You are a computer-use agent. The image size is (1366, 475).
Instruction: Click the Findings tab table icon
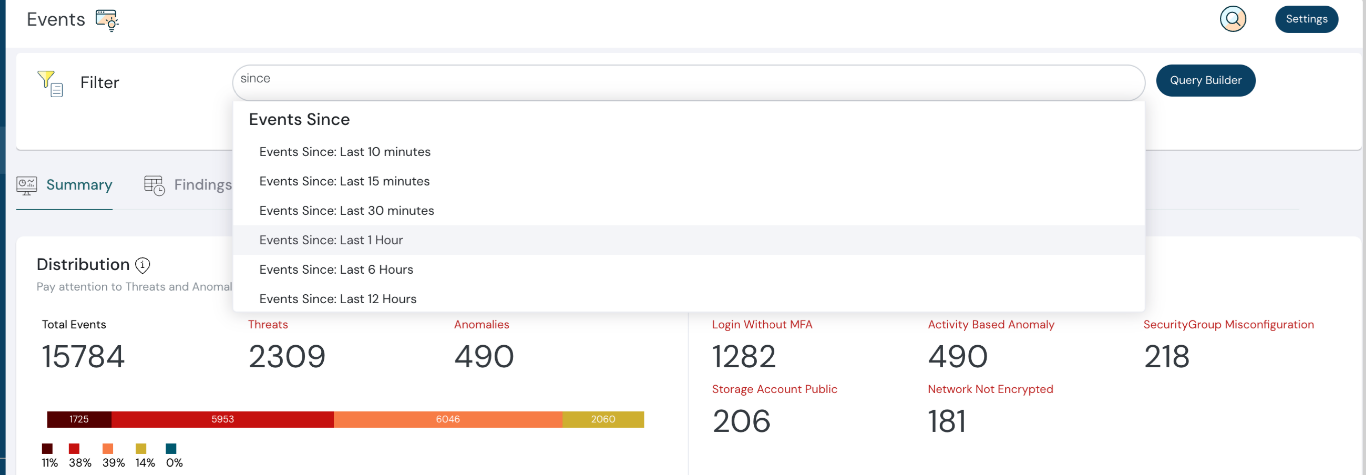click(x=154, y=185)
